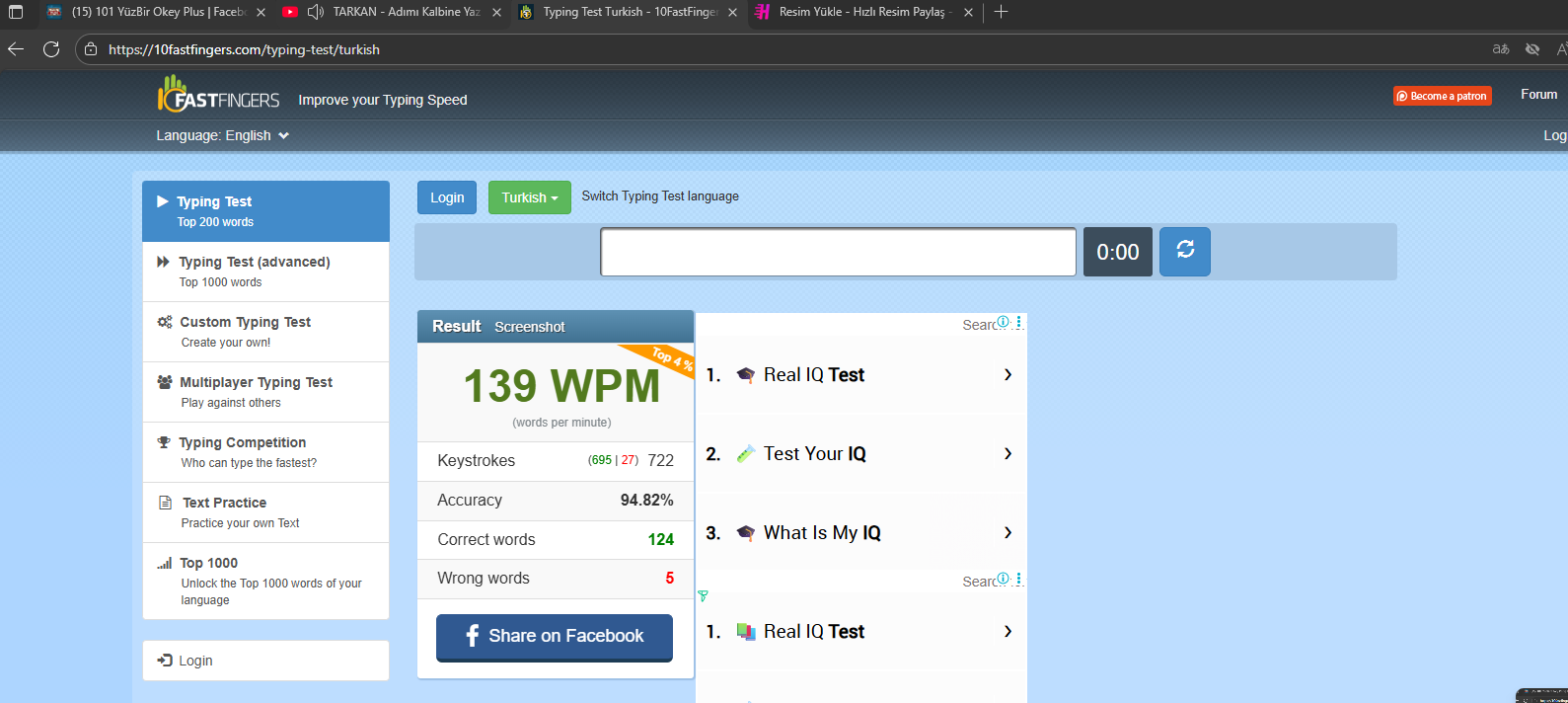1568x703 pixels.
Task: Click the ad info icon above Real IQ Test
Action: [x=1003, y=322]
